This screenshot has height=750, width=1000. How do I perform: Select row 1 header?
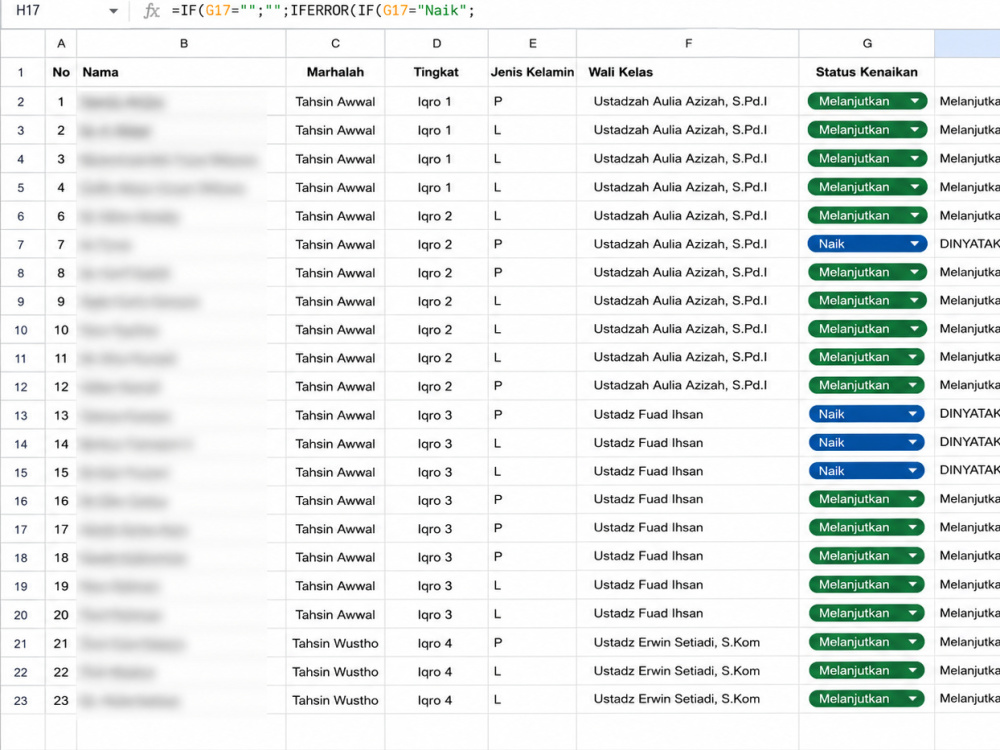[x=21, y=72]
